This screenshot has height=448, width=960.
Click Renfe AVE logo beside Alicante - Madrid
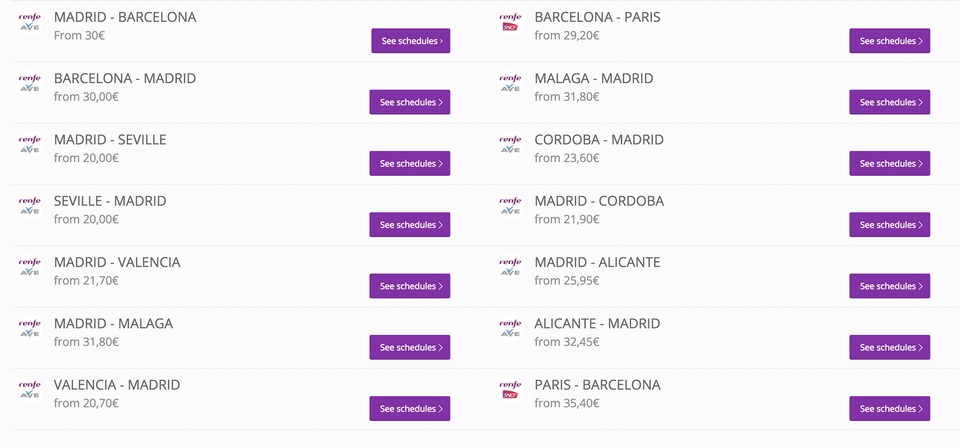coord(510,328)
